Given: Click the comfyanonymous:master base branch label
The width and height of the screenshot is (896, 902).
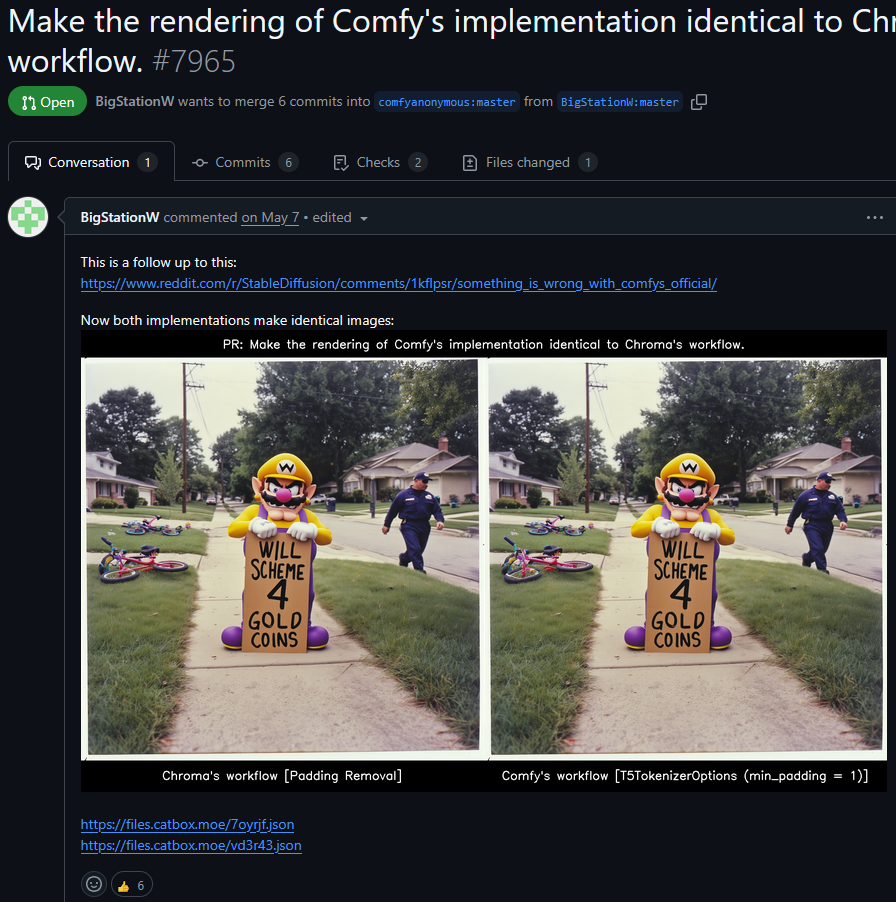Looking at the screenshot, I should [x=447, y=102].
